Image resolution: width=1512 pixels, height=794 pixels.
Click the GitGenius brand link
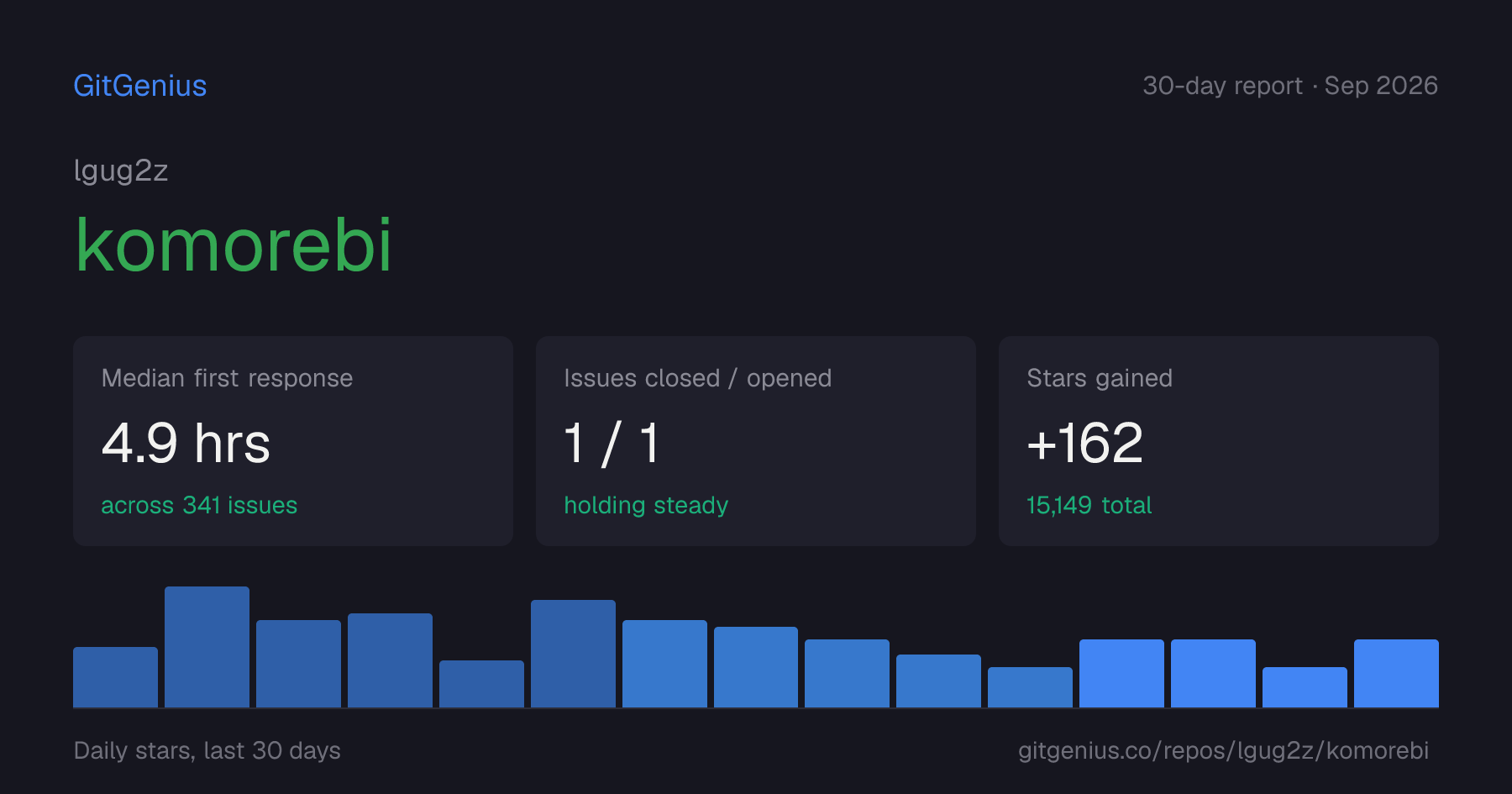[139, 86]
